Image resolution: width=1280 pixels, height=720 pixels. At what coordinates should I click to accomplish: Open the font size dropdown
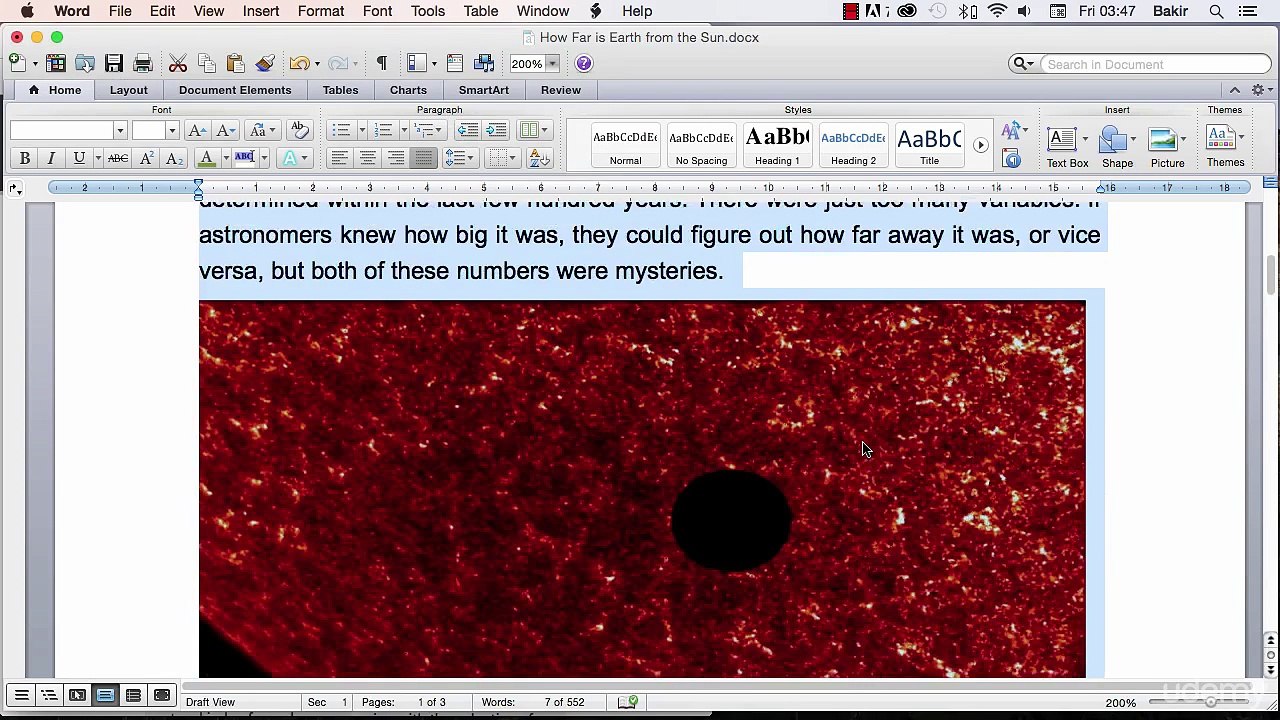click(171, 131)
